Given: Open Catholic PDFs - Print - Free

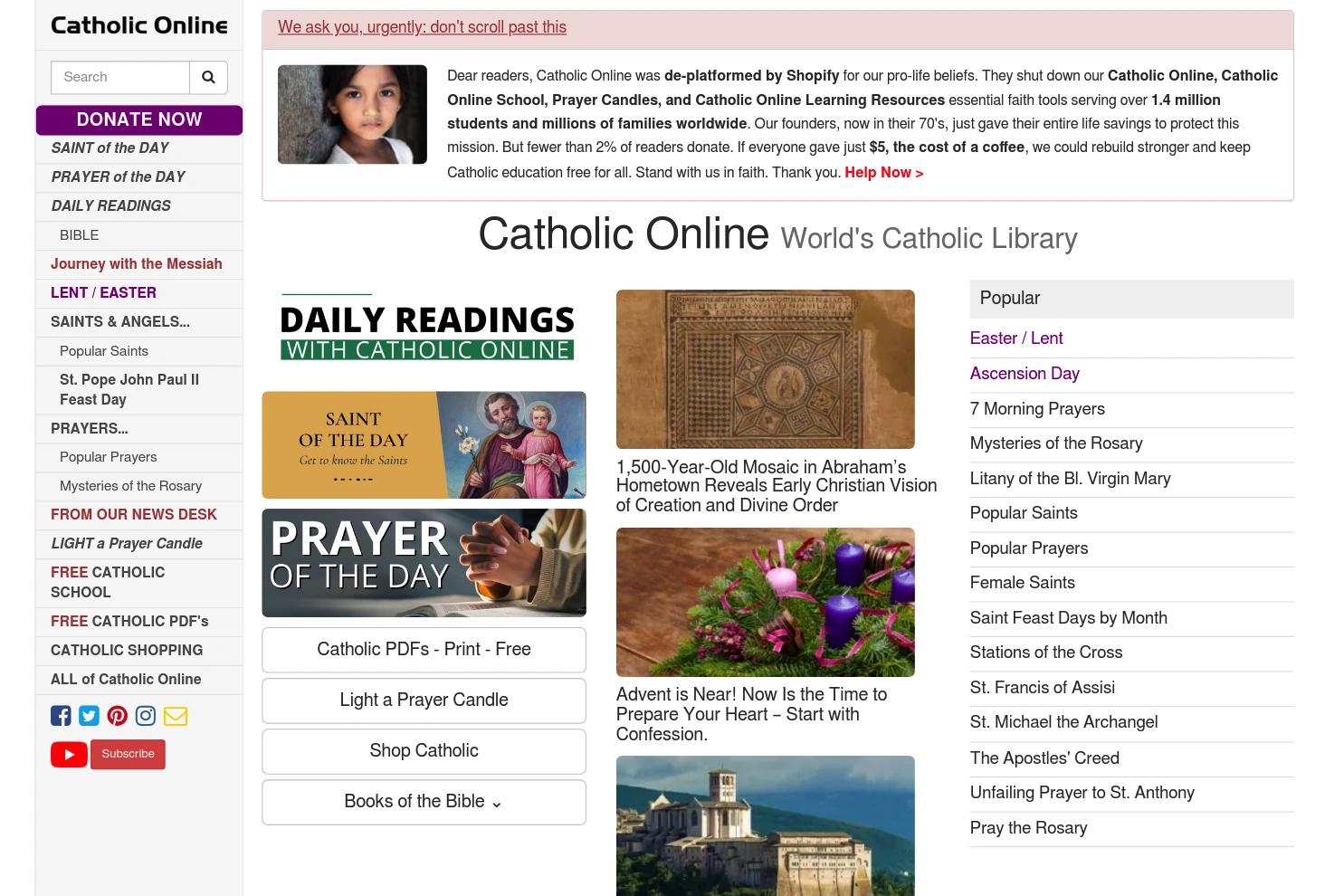Looking at the screenshot, I should click(x=424, y=650).
